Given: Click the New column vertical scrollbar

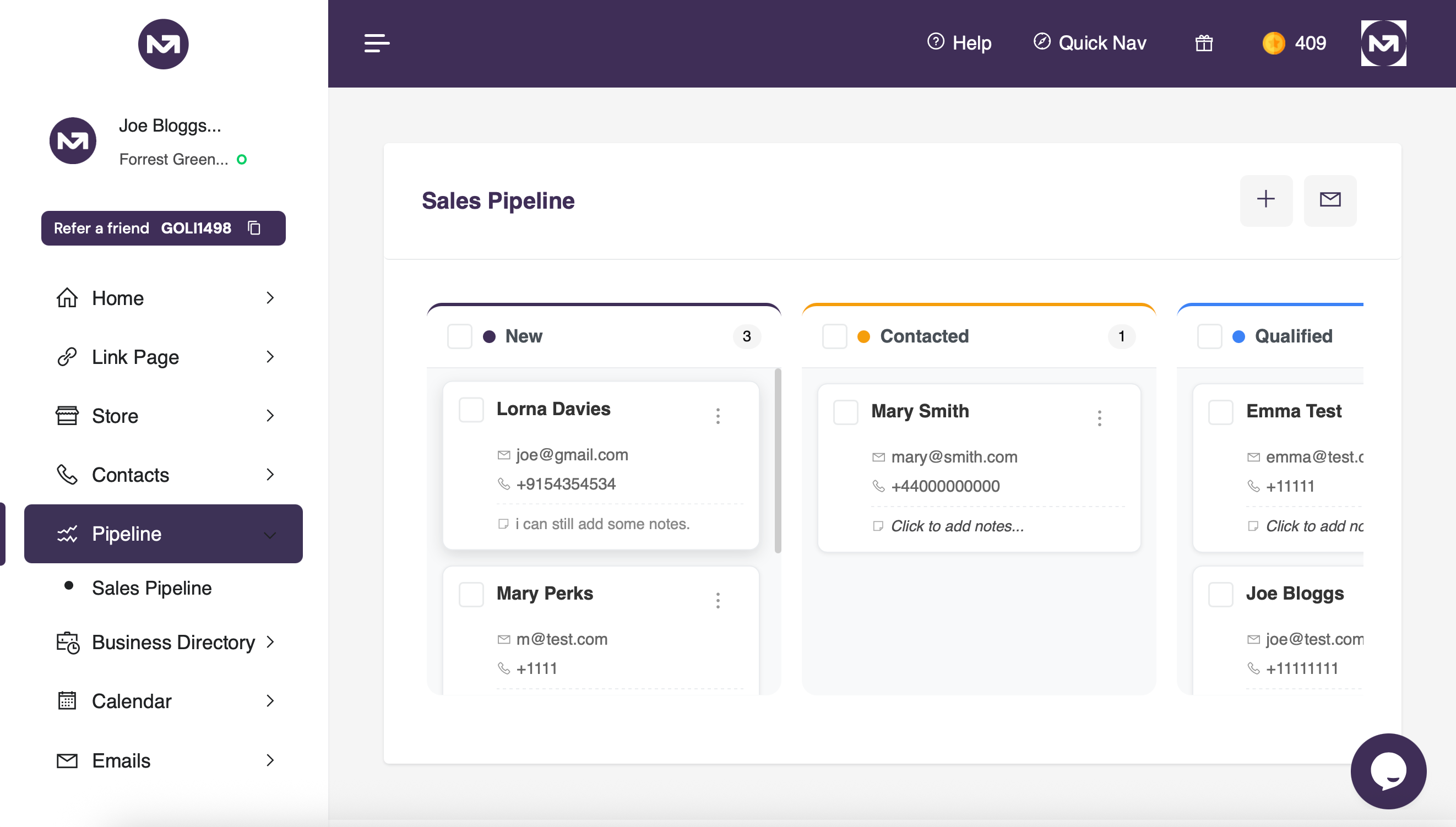Looking at the screenshot, I should click(x=778, y=460).
